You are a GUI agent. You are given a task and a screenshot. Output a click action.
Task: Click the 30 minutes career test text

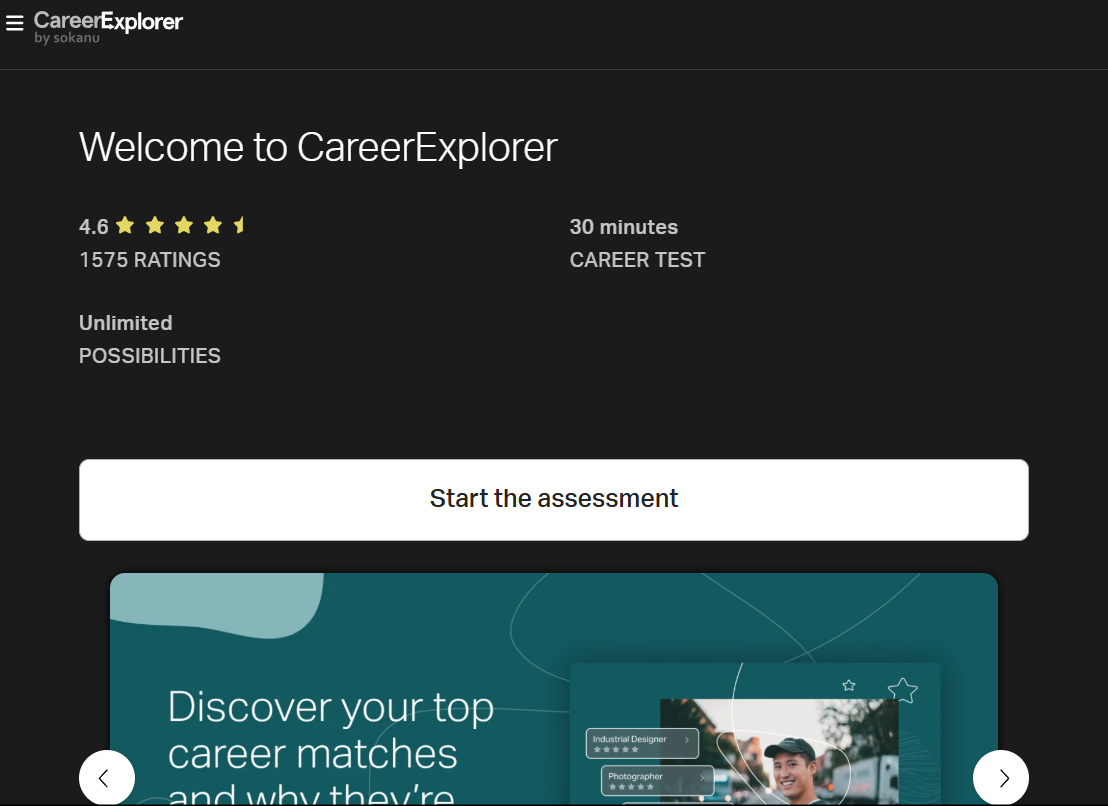[x=624, y=227]
